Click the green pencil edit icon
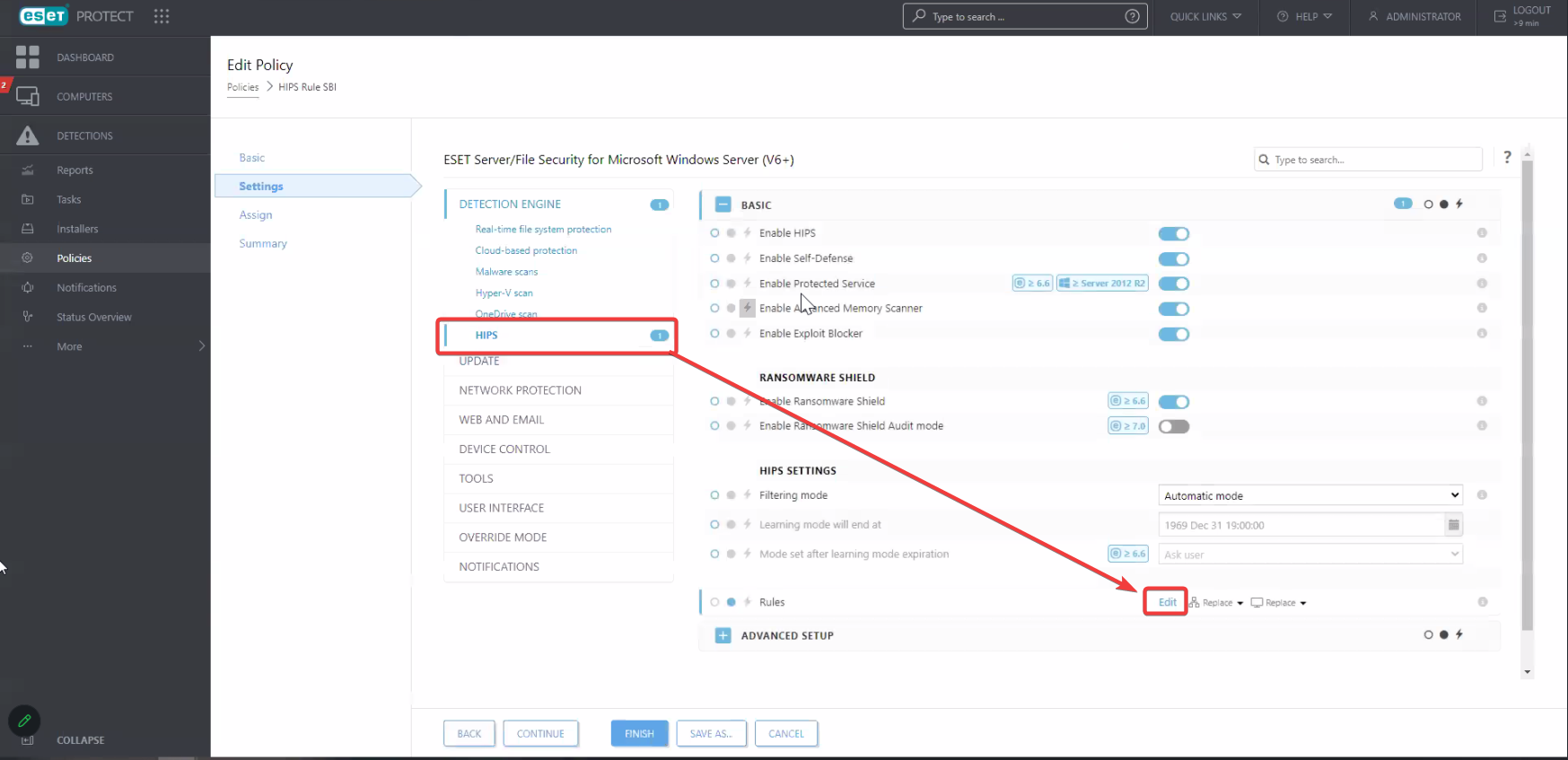 coord(24,721)
